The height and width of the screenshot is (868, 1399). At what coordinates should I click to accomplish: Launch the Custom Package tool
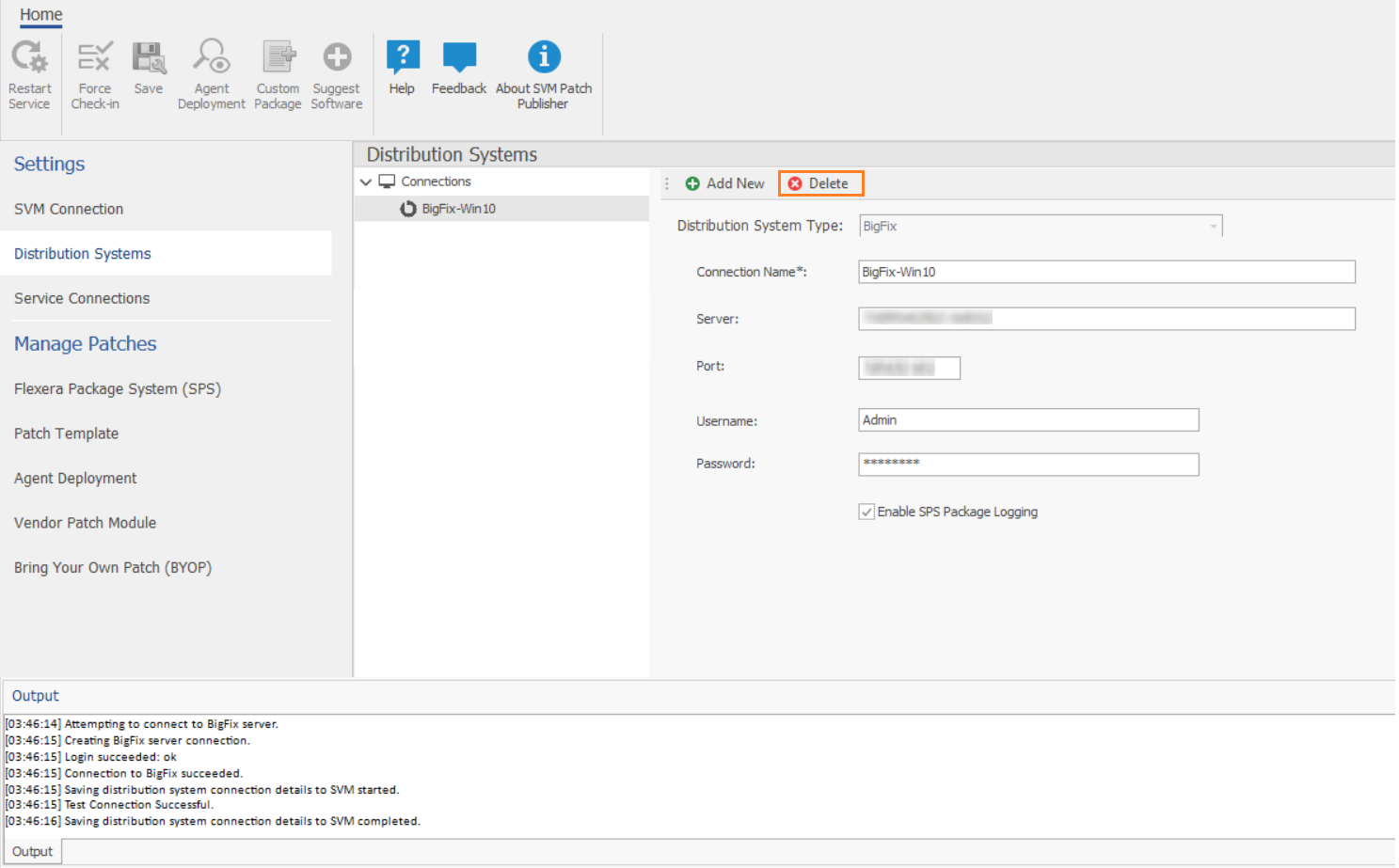(278, 58)
